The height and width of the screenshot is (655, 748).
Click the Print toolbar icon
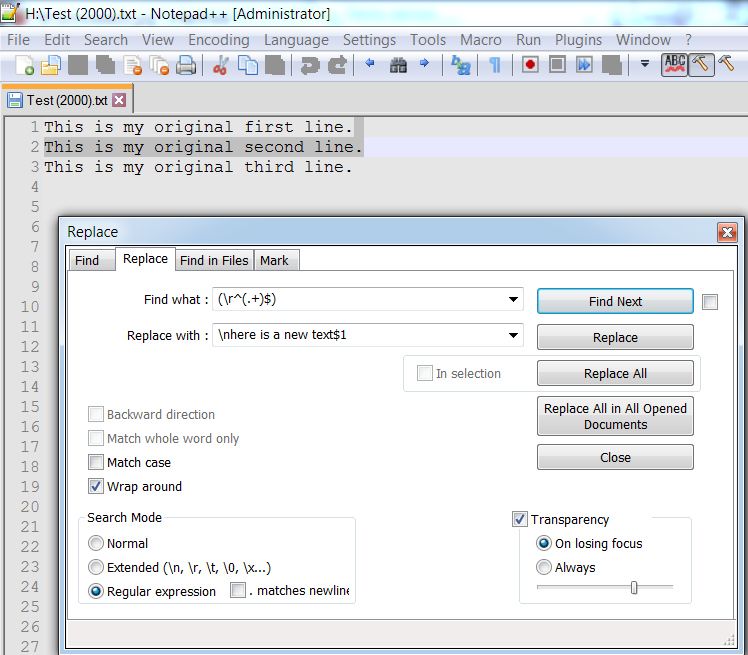click(x=186, y=64)
